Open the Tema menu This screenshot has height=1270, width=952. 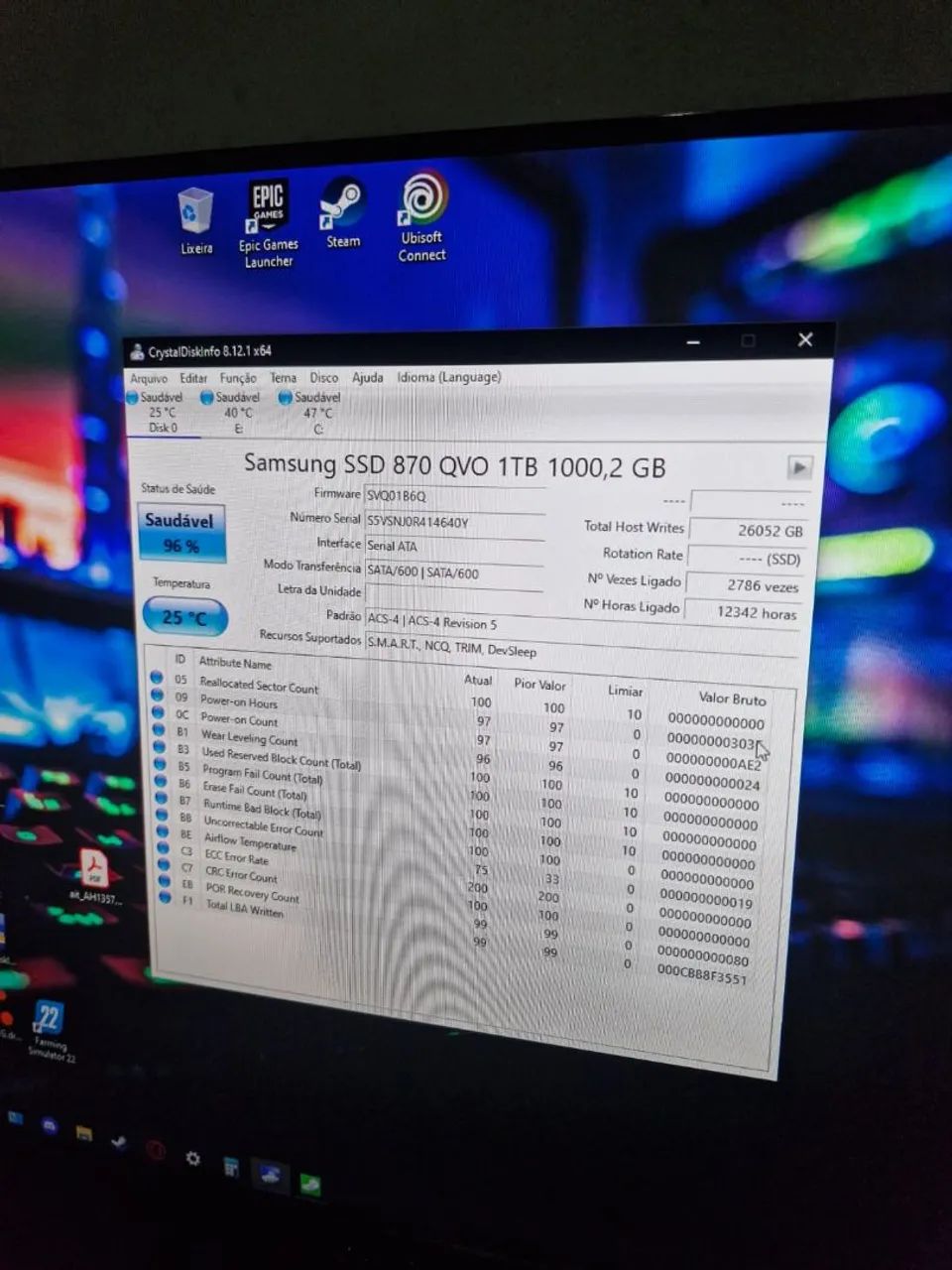(284, 378)
